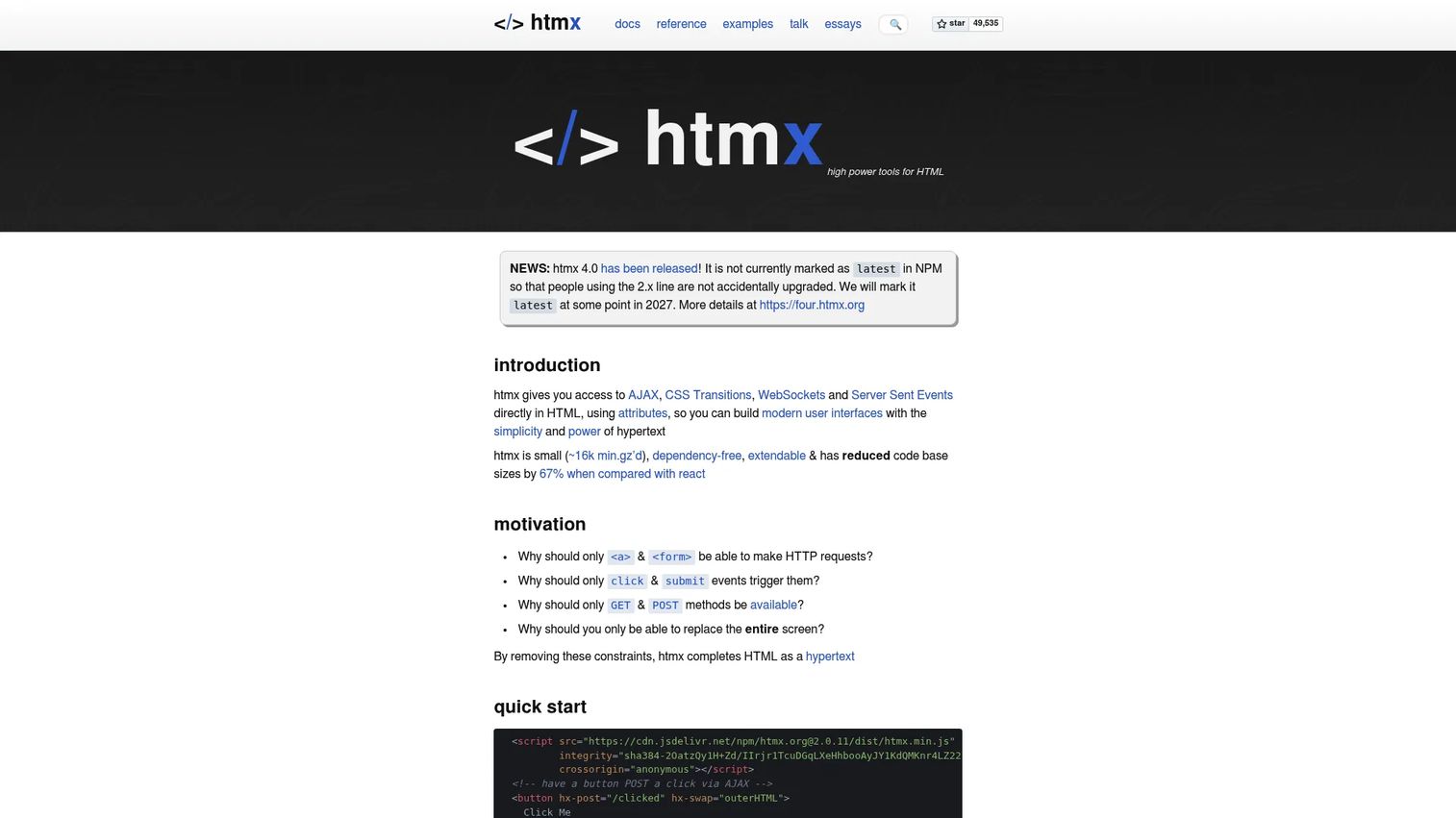The height and width of the screenshot is (818, 1456).
Task: Click the quick start heading
Action: (x=540, y=706)
